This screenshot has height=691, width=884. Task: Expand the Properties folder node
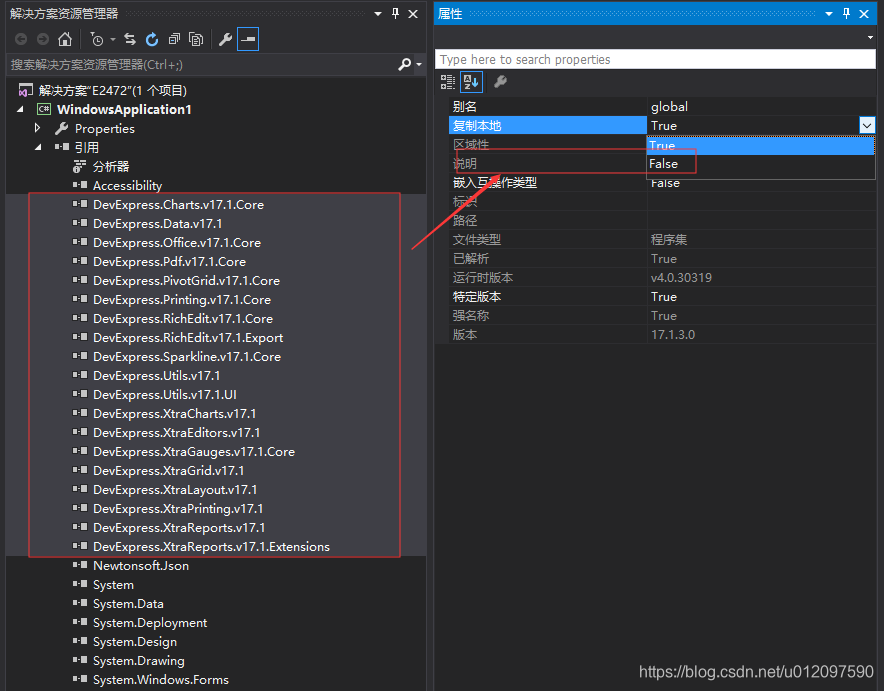point(37,128)
